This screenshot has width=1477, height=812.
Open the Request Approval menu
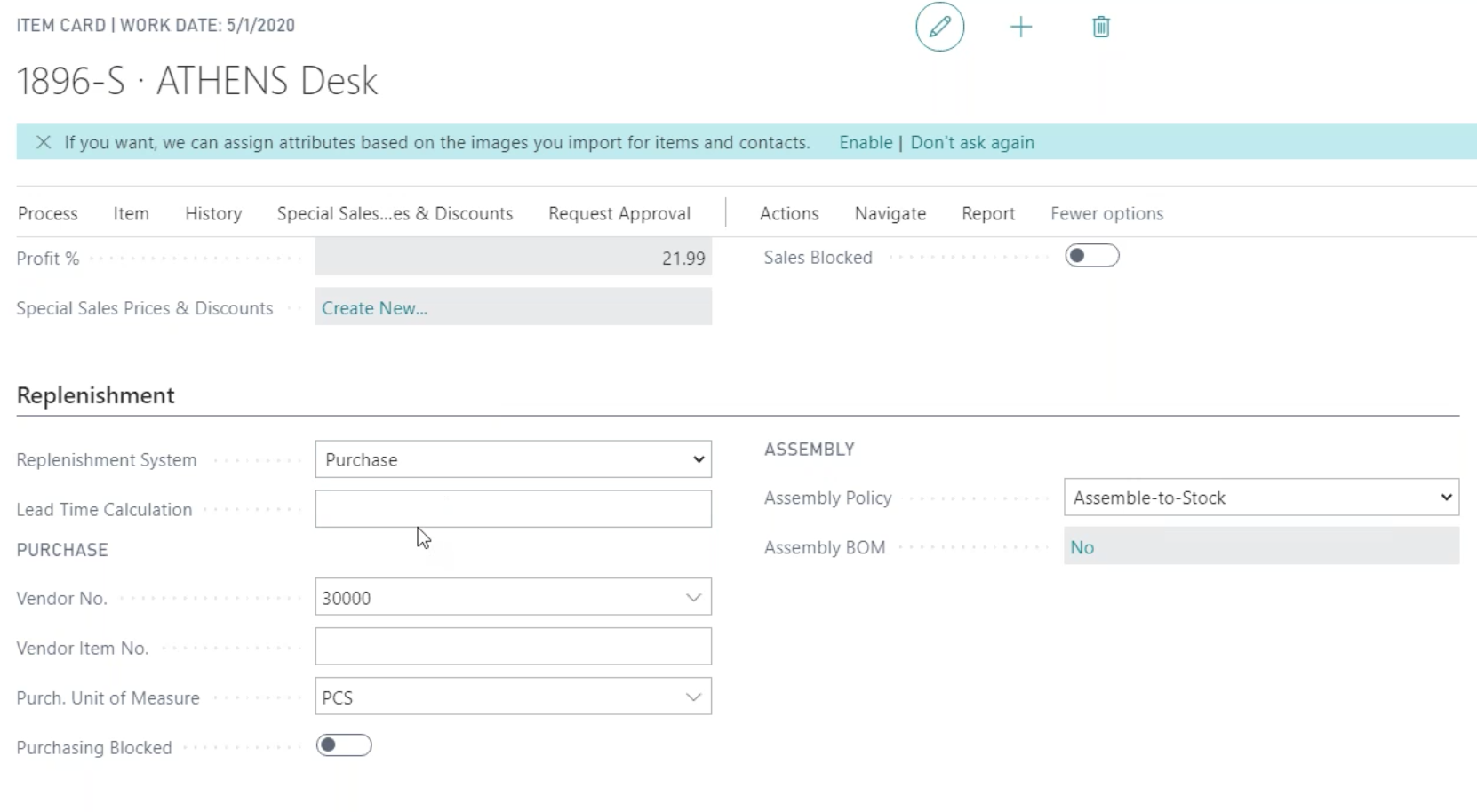[619, 213]
